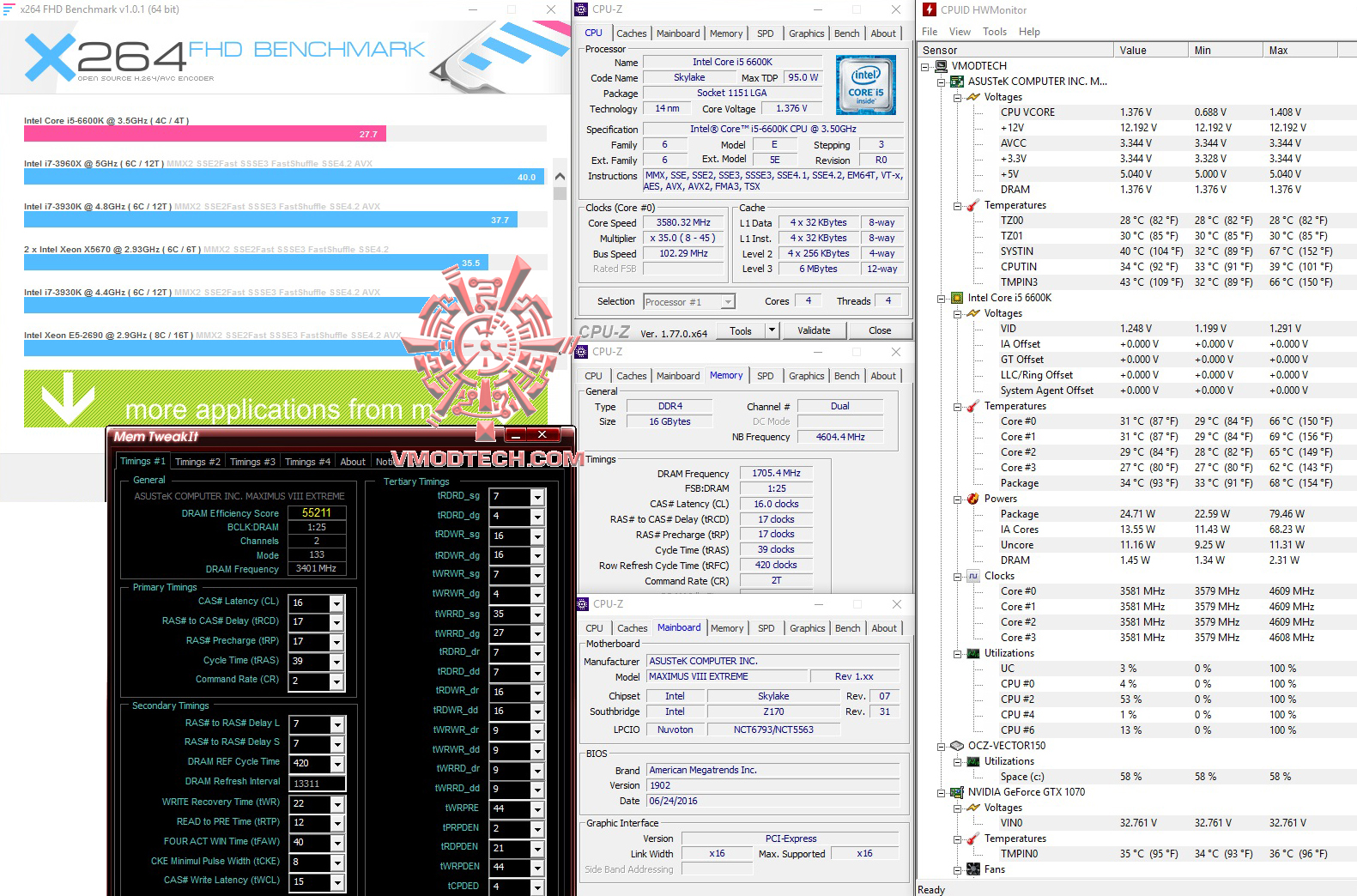Click the DRAM Refresh Interval field
This screenshot has height=896, width=1357.
tap(318, 784)
